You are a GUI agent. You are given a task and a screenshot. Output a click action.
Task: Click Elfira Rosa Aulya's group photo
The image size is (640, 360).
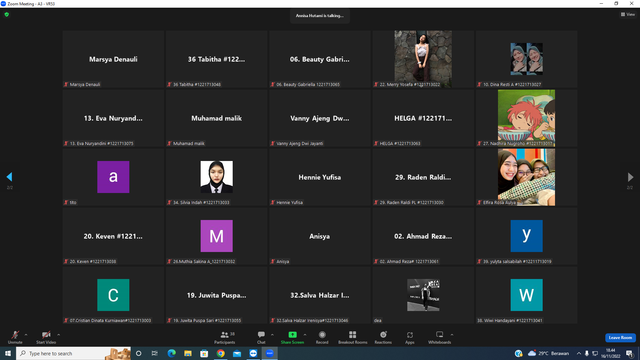[x=527, y=177]
